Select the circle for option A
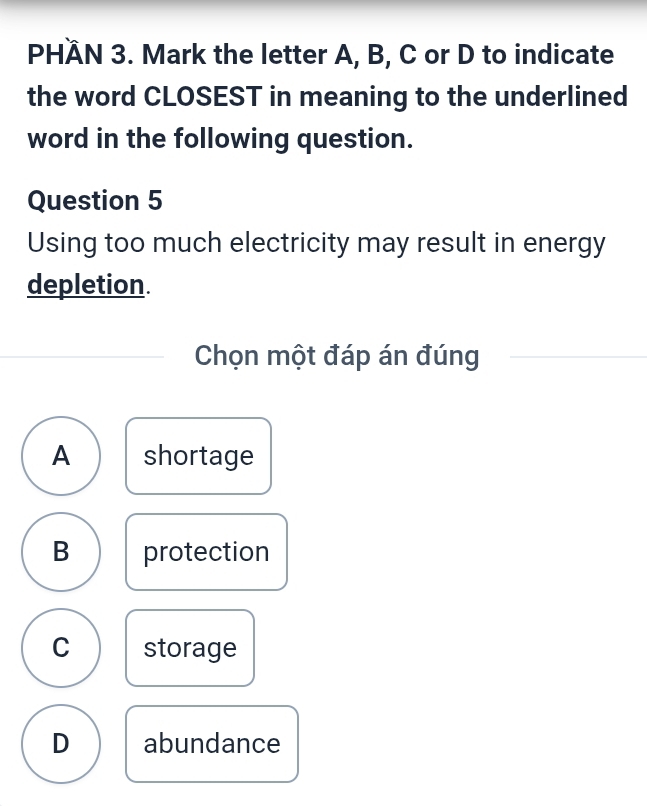Screen dimensions: 647x806 (x=62, y=456)
